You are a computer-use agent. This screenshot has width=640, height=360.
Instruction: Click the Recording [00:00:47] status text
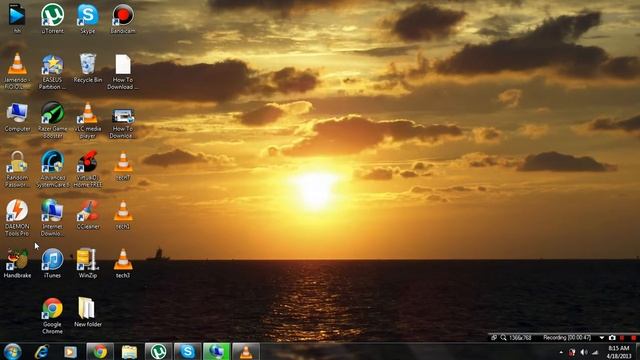click(x=567, y=338)
